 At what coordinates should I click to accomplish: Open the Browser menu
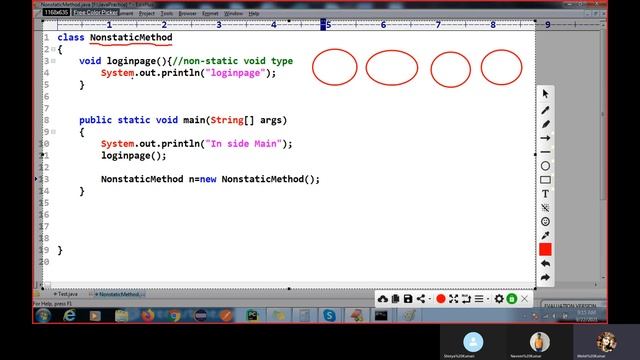tap(187, 13)
